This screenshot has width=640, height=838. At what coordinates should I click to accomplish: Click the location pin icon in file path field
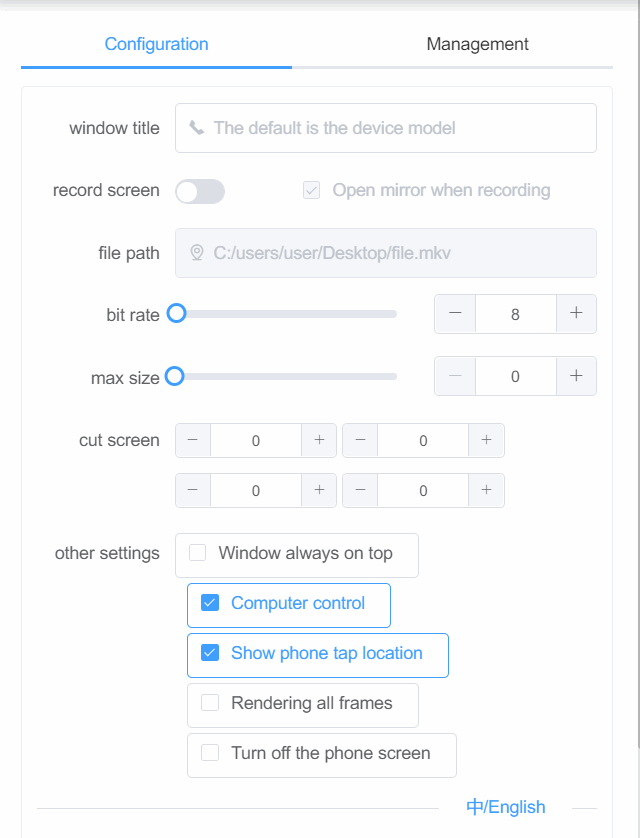tap(197, 253)
